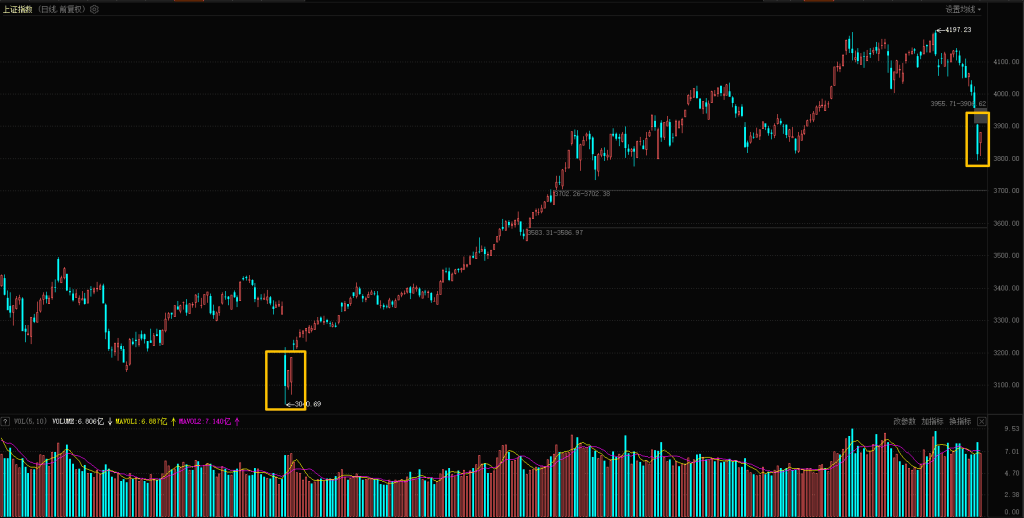Select the MAVOL1 yellow average label
The height and width of the screenshot is (518, 1024).
tap(141, 422)
